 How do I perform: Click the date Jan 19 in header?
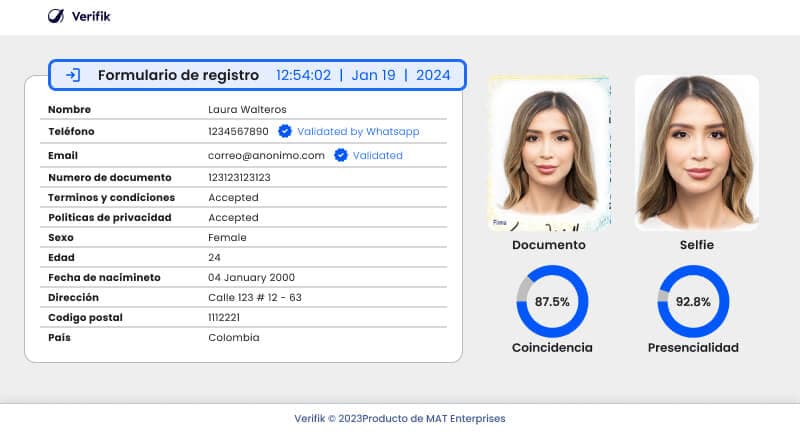373,75
